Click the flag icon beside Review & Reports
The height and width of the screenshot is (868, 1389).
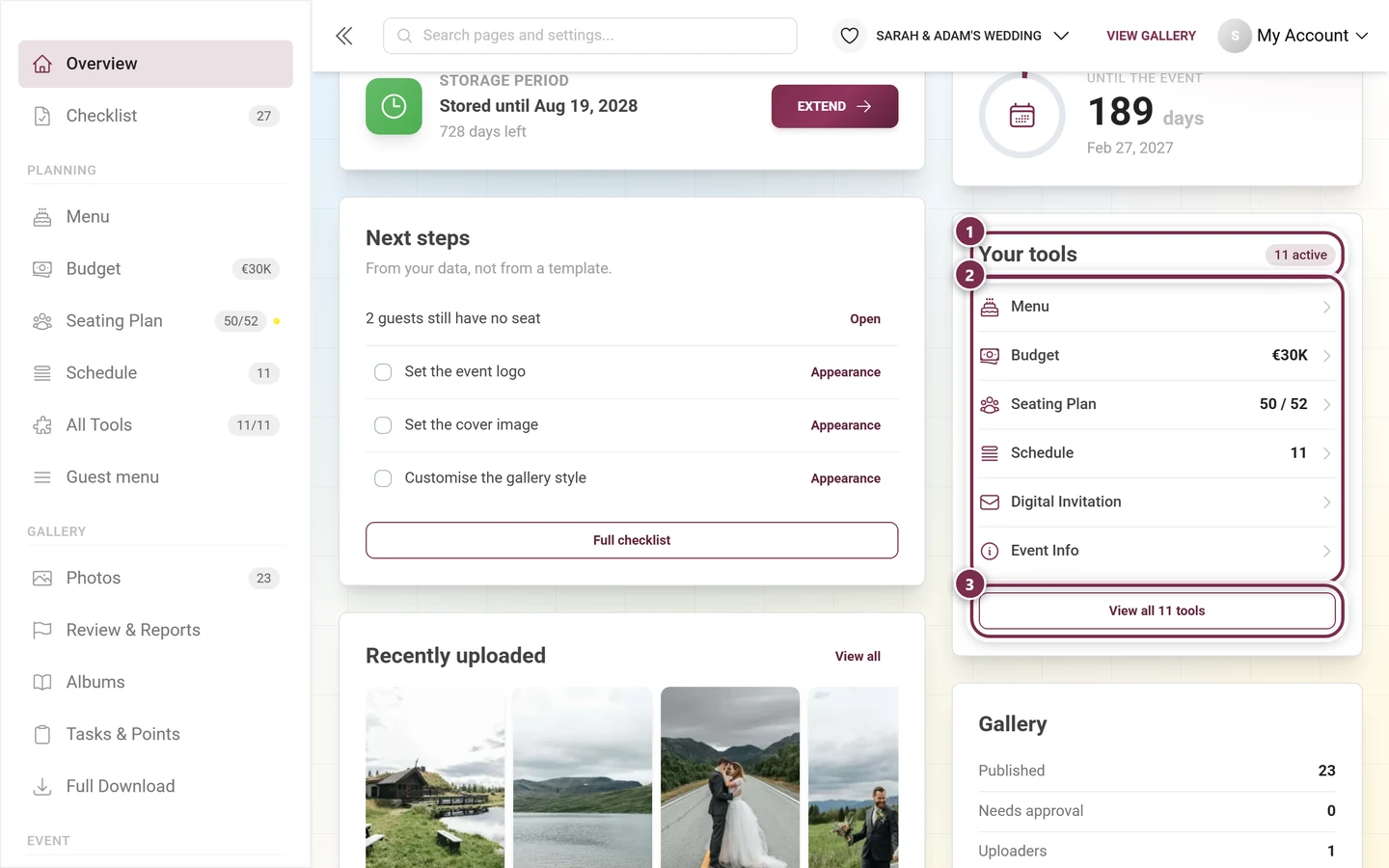pos(42,631)
